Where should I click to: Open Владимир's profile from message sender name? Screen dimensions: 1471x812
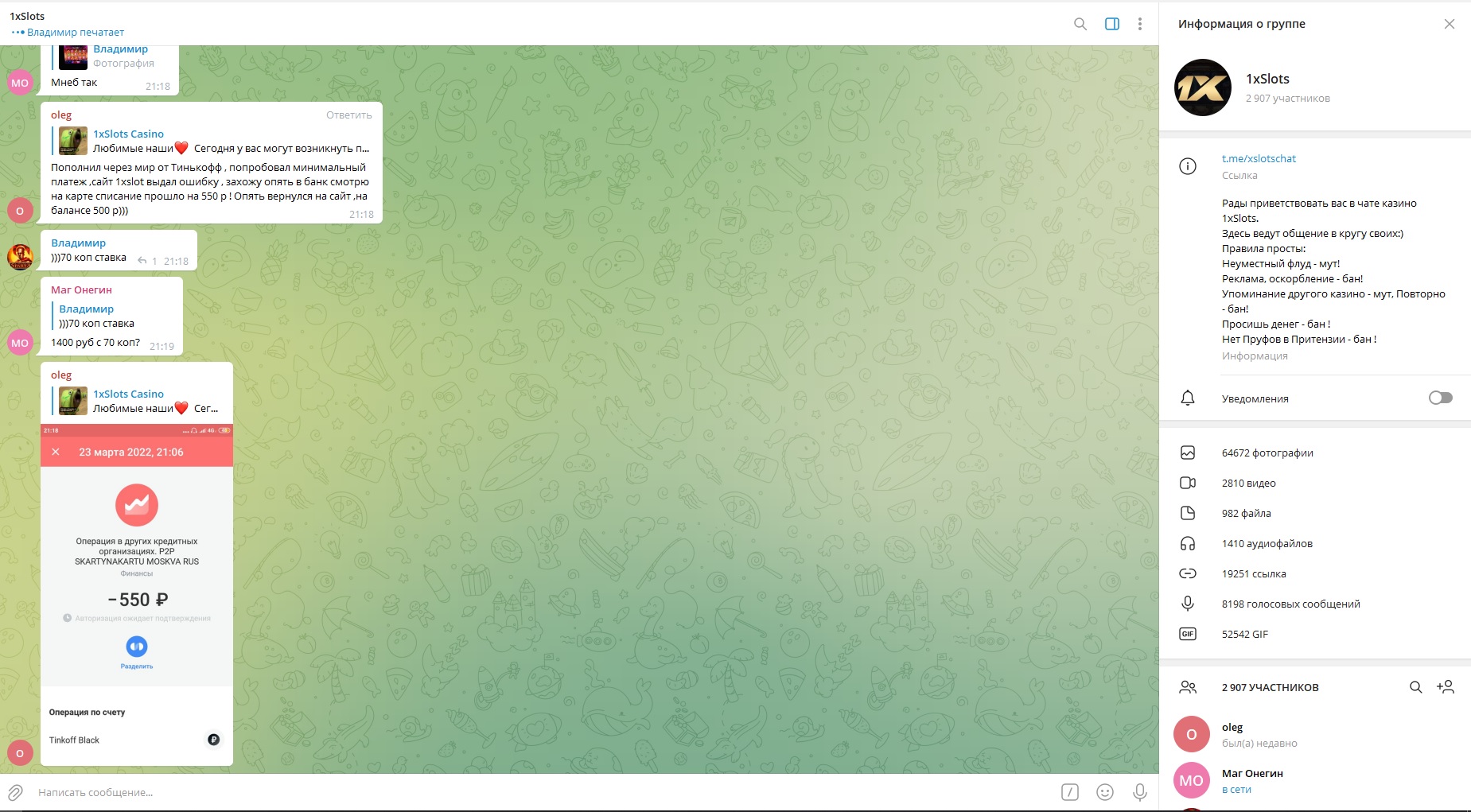click(78, 243)
